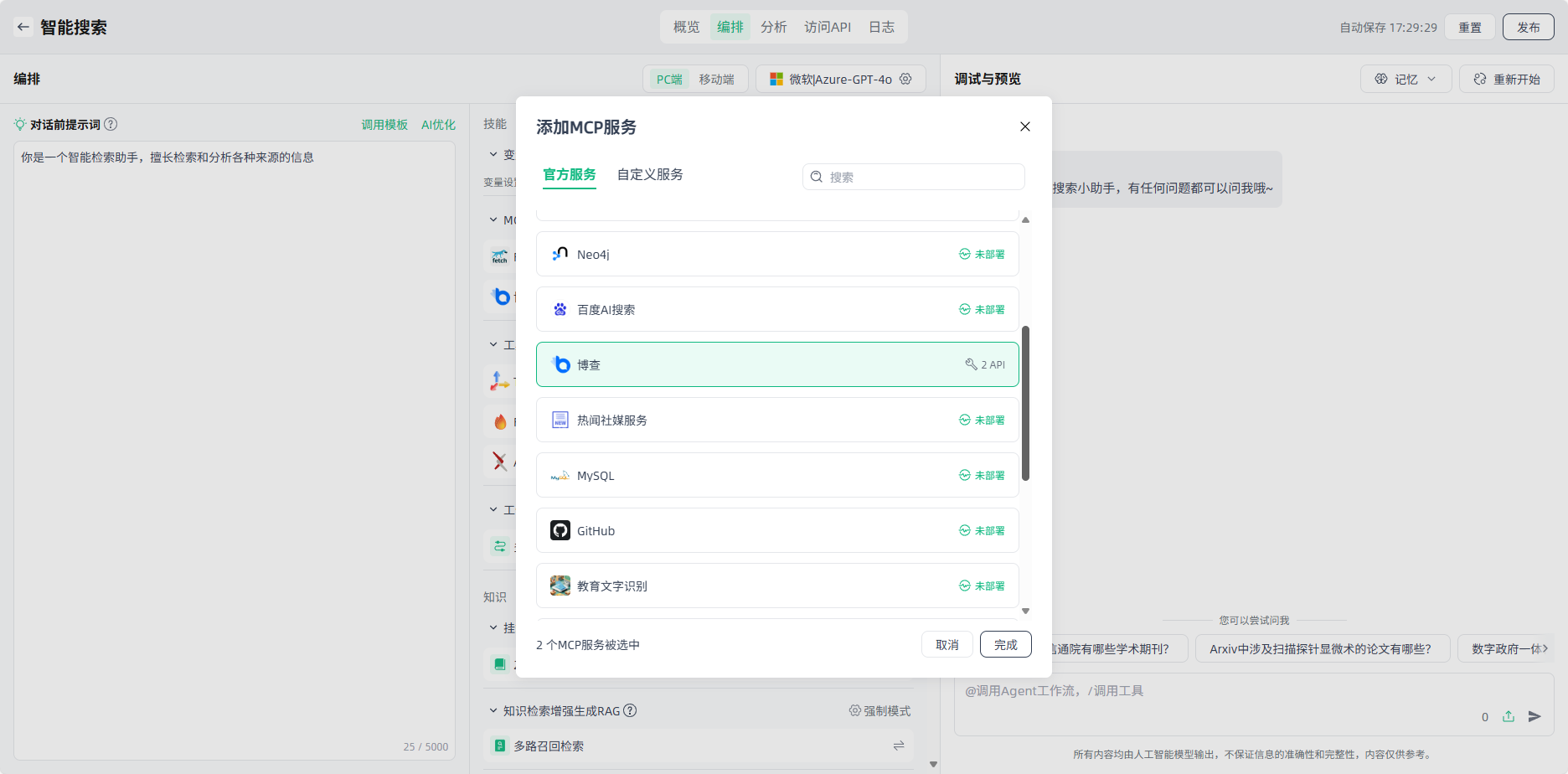Click the 博查 service logo in list
The width and height of the screenshot is (1568, 774).
pos(560,364)
